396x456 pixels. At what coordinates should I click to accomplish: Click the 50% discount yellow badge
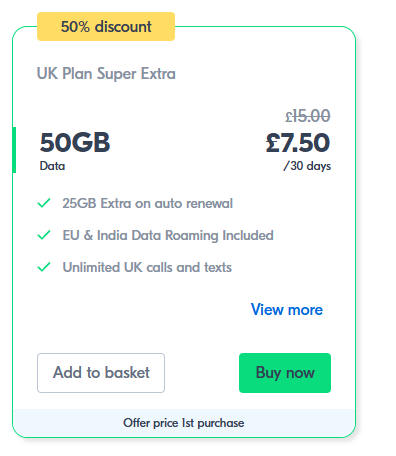pyautogui.click(x=106, y=27)
